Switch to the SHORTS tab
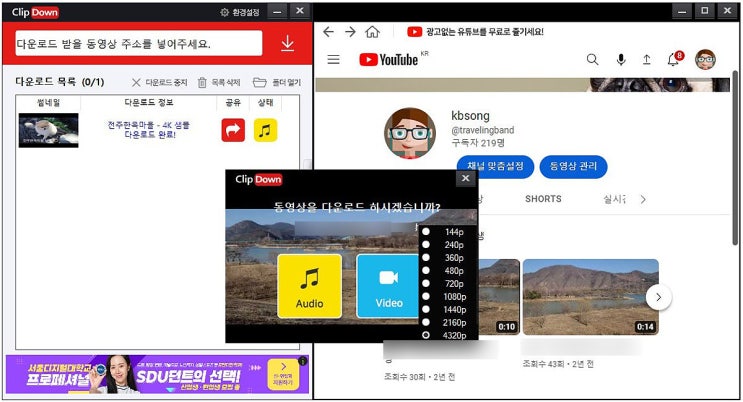 (x=543, y=199)
